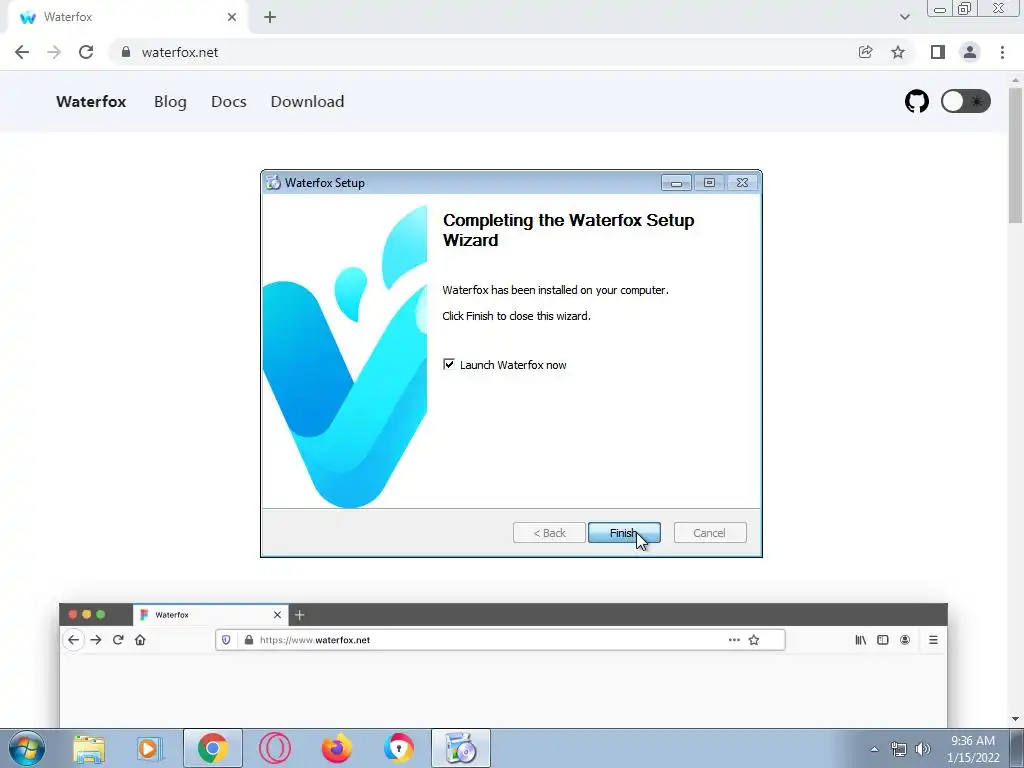Select the Waterfox tab in Chrome
The width and height of the screenshot is (1024, 768).
click(127, 17)
